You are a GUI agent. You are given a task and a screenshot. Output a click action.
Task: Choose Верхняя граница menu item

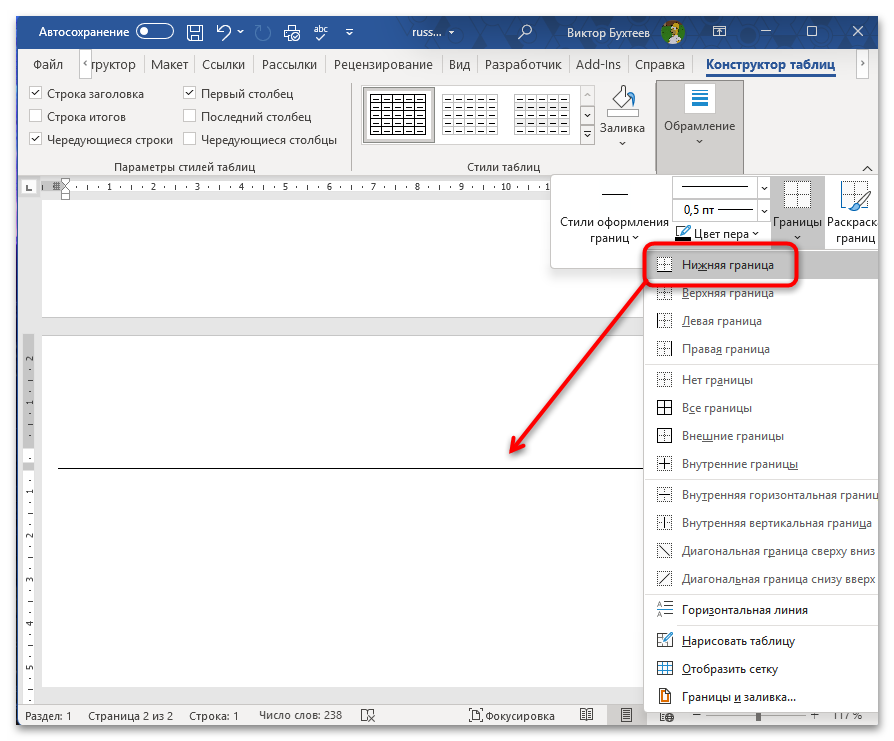[x=761, y=293]
